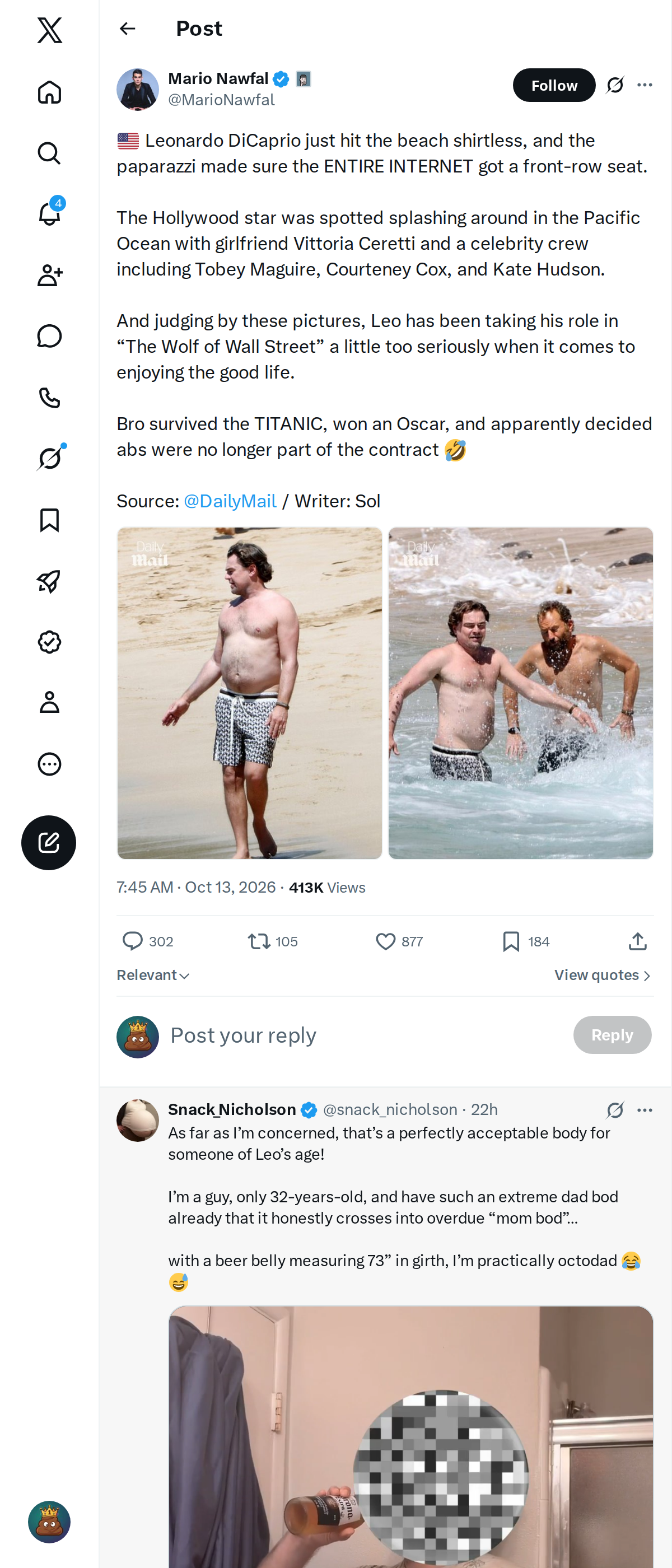The width and height of the screenshot is (672, 1568).
Task: Open the @DailyMail mention link
Action: pos(230,501)
